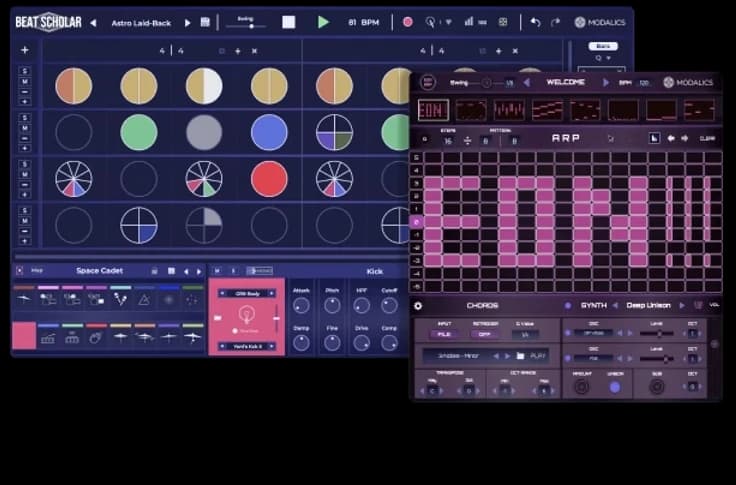This screenshot has width=736, height=485.
Task: Click the solid red beat circle in row three
Action: point(269,179)
